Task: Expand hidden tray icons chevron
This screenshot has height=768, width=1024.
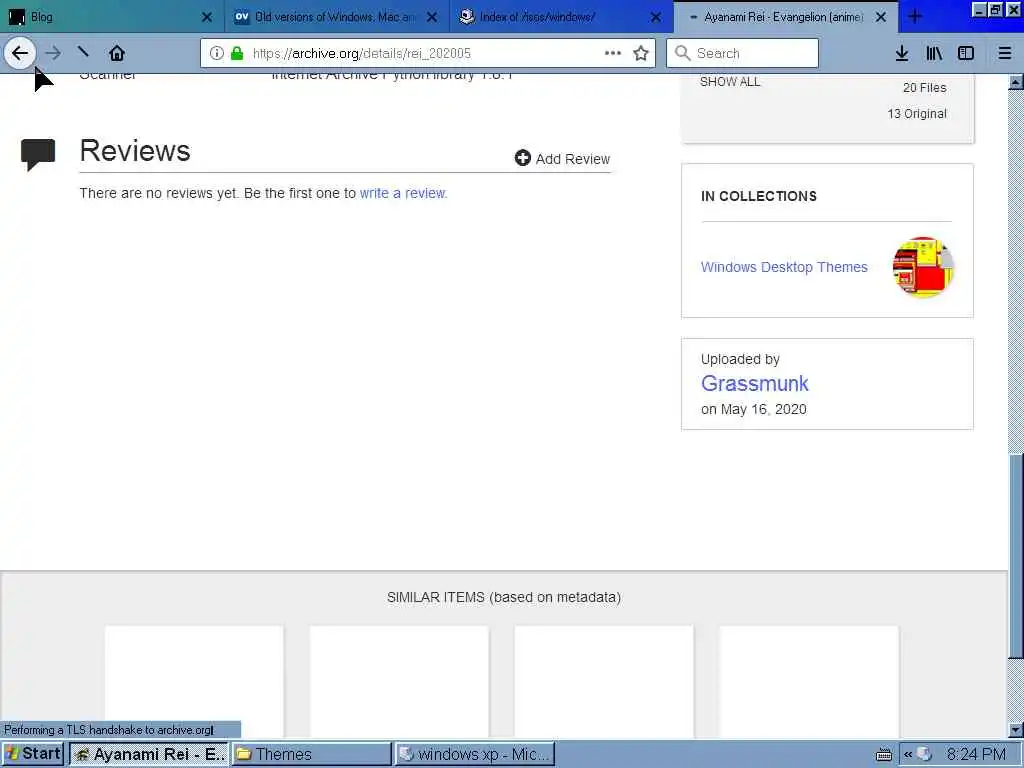Action: pyautogui.click(x=908, y=754)
